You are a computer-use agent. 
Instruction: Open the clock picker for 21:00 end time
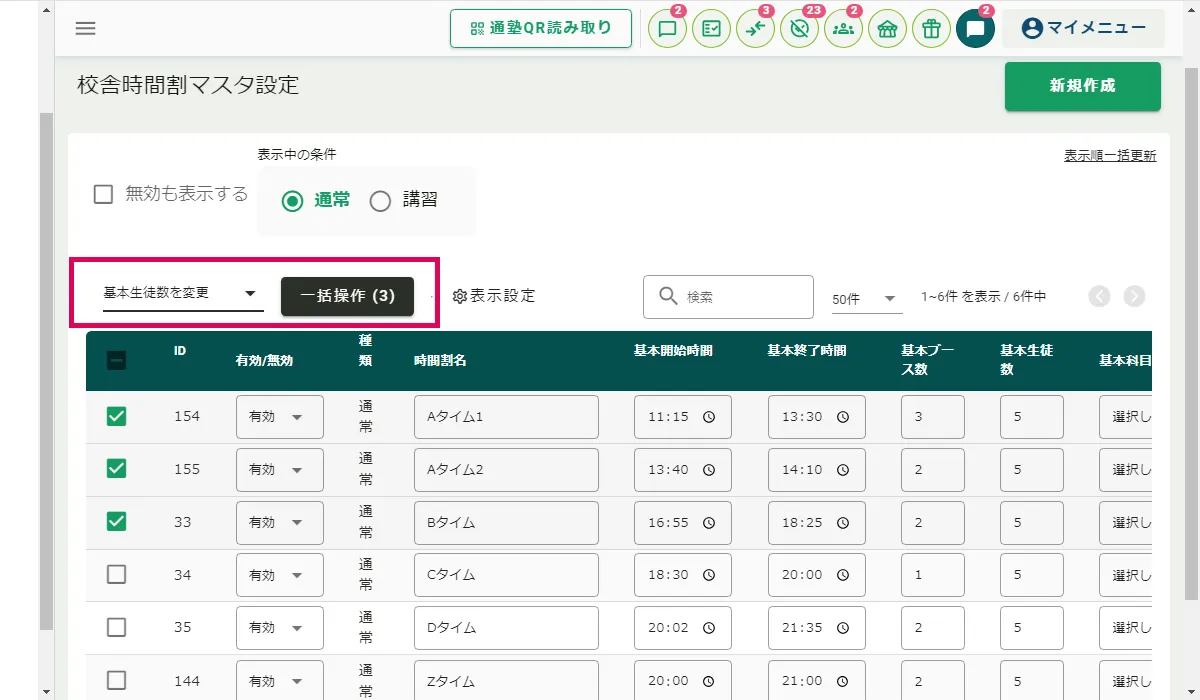pos(843,681)
